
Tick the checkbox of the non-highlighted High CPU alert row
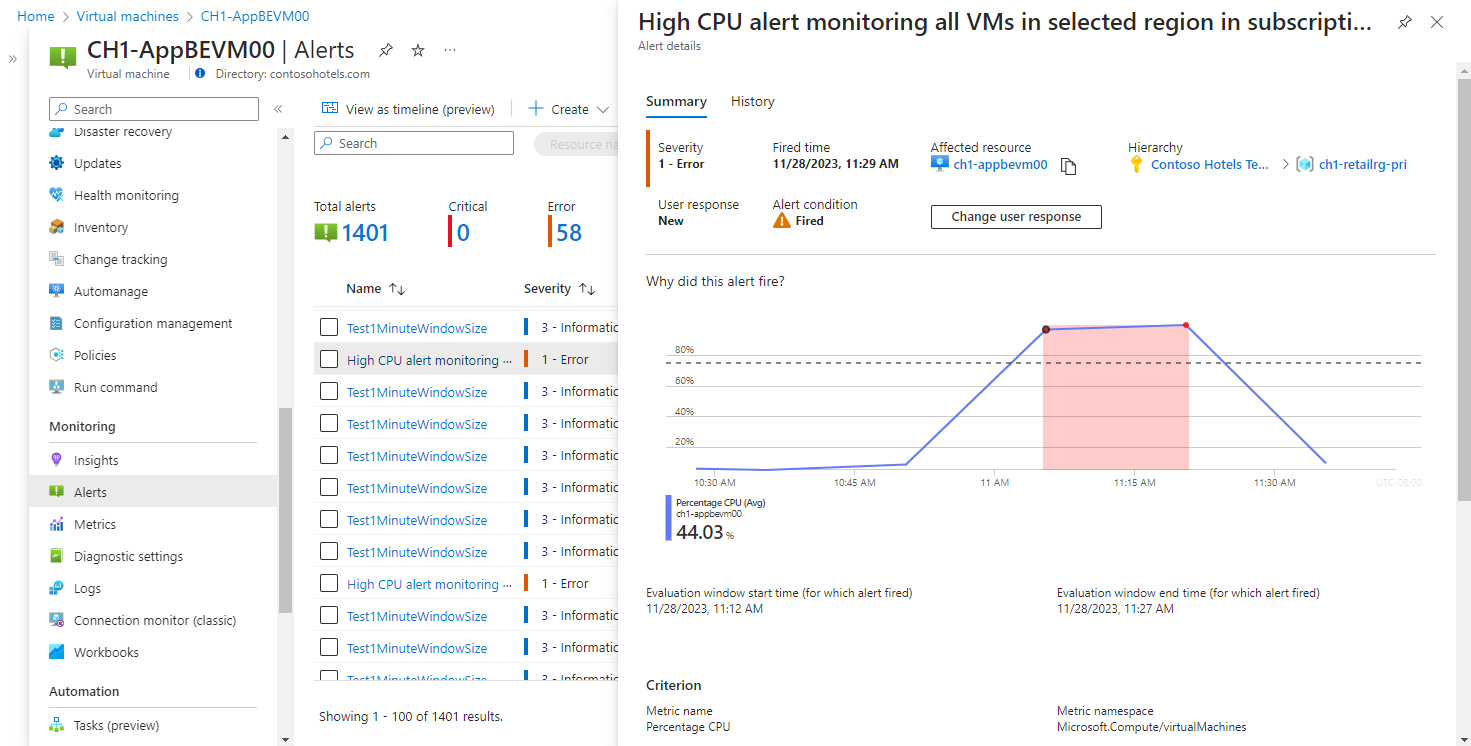coord(329,583)
